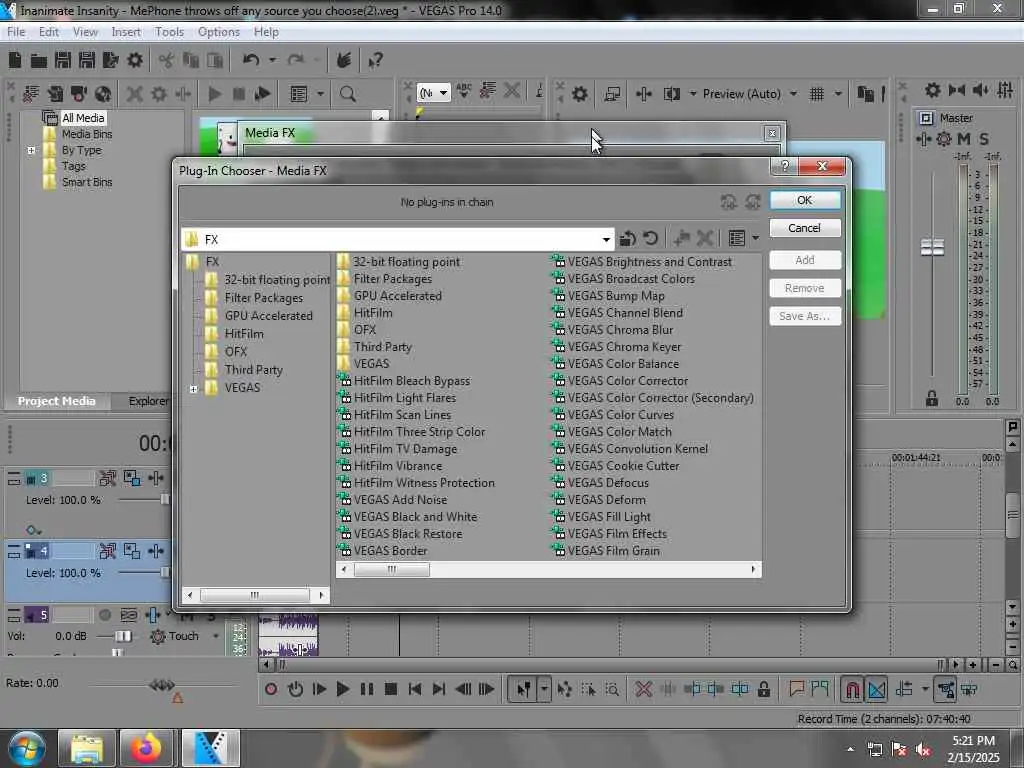This screenshot has width=1024, height=768.
Task: Click the Undo arrow icon
Action: pos(251,61)
